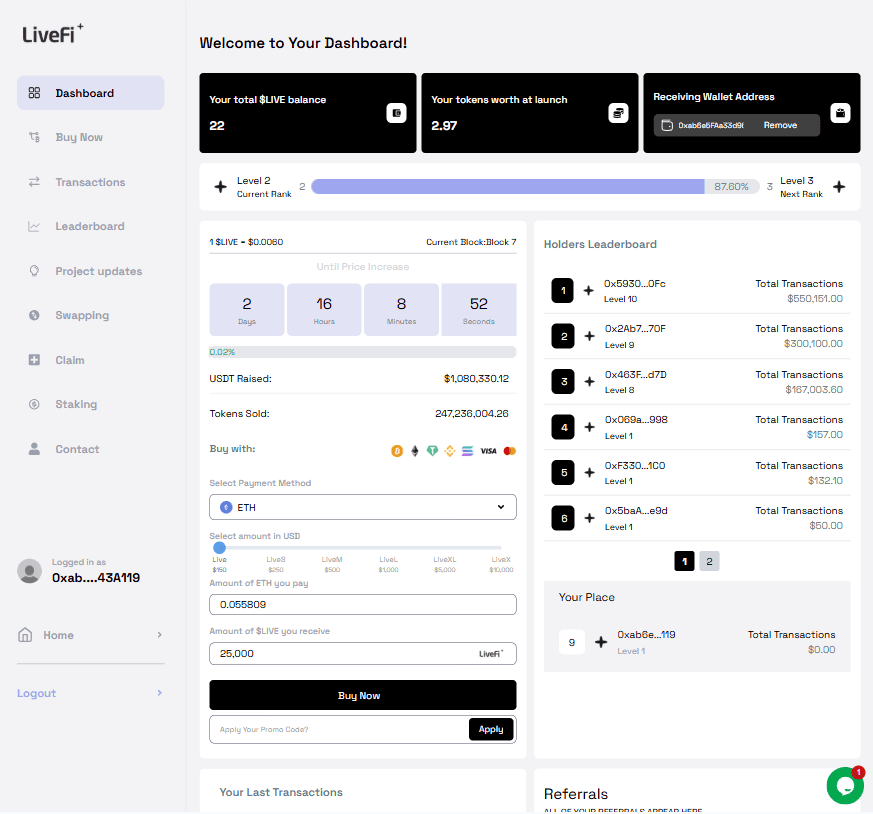
Task: Click the Bitcoin payment icon
Action: click(x=397, y=451)
